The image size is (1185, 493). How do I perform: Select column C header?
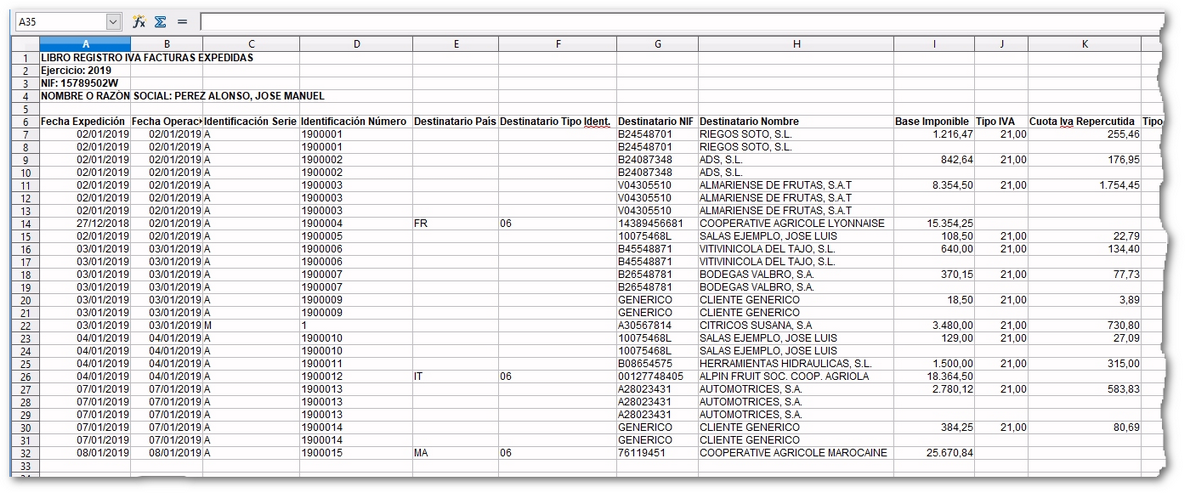coord(251,45)
